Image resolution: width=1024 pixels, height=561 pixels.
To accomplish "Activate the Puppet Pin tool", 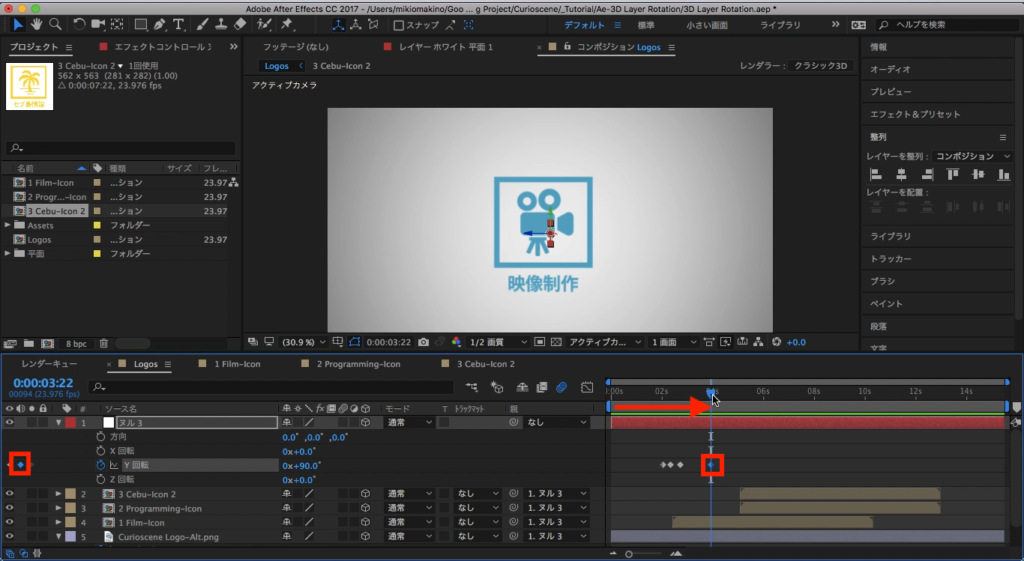I will [x=287, y=24].
